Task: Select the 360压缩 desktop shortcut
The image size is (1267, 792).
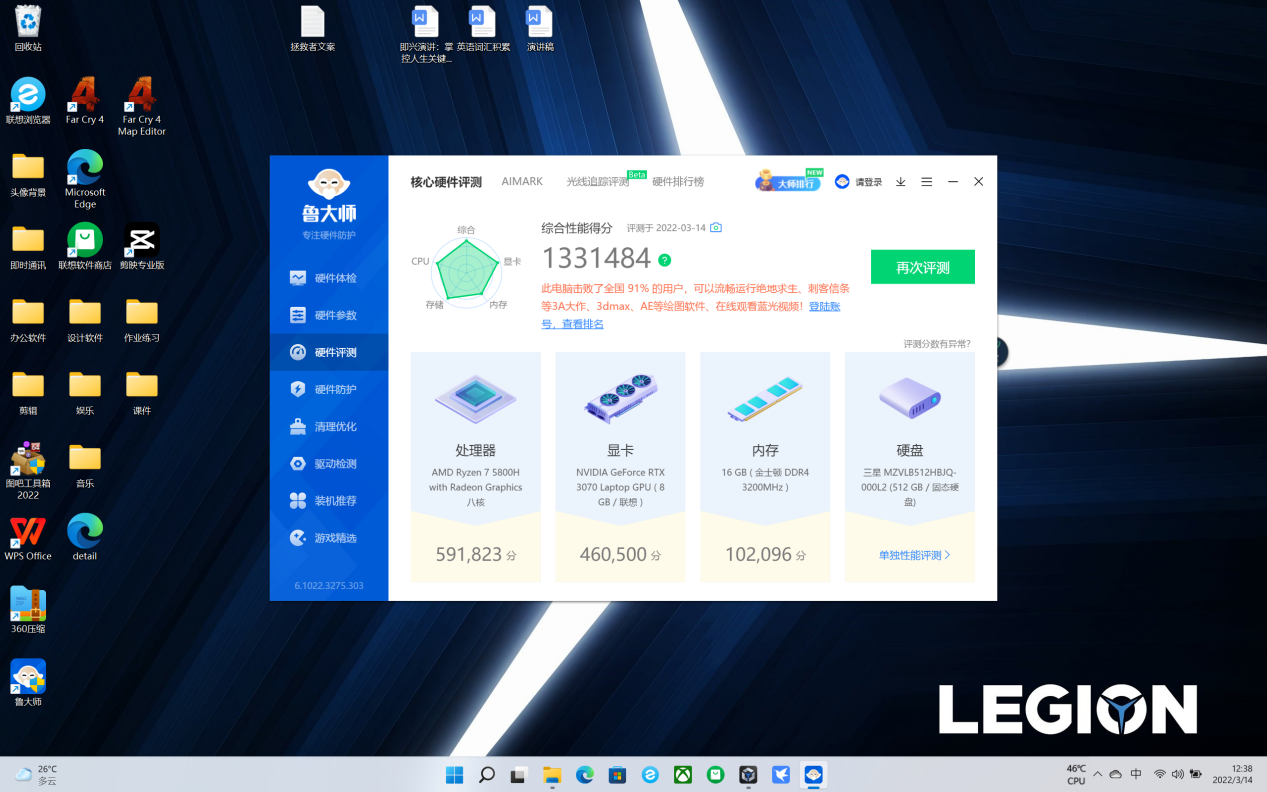Action: click(x=28, y=610)
